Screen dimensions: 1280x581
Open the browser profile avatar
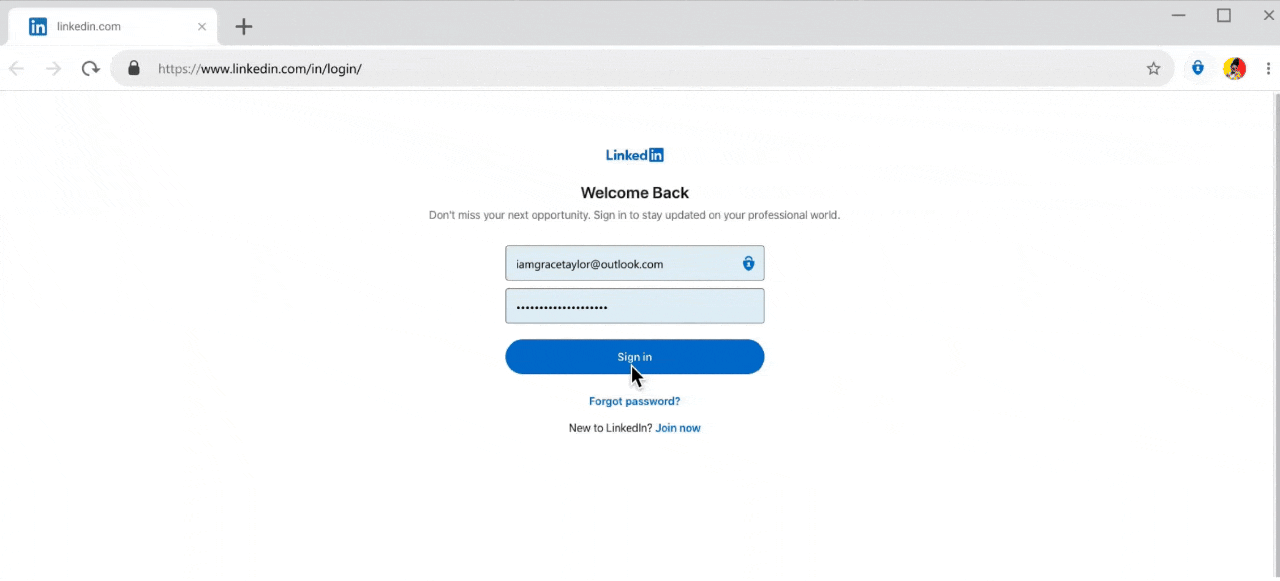[x=1234, y=68]
